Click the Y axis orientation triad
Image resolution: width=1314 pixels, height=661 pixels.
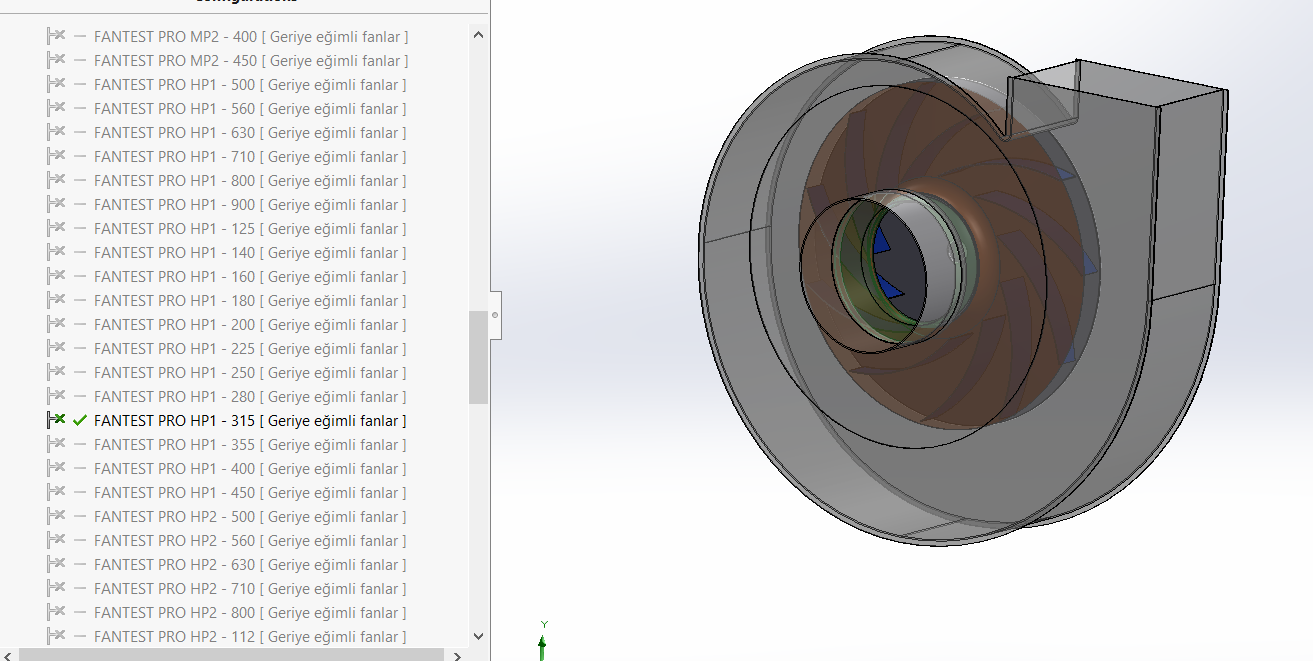pos(543,640)
